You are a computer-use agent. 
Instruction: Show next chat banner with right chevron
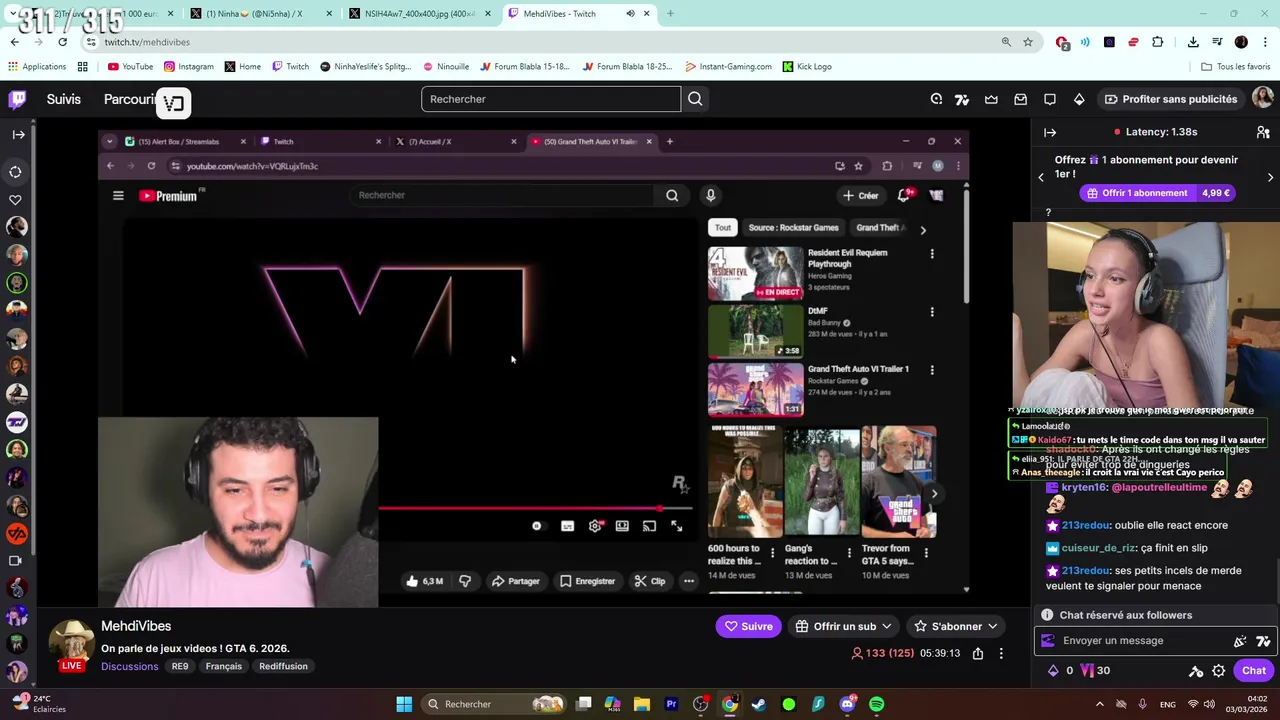1270,177
